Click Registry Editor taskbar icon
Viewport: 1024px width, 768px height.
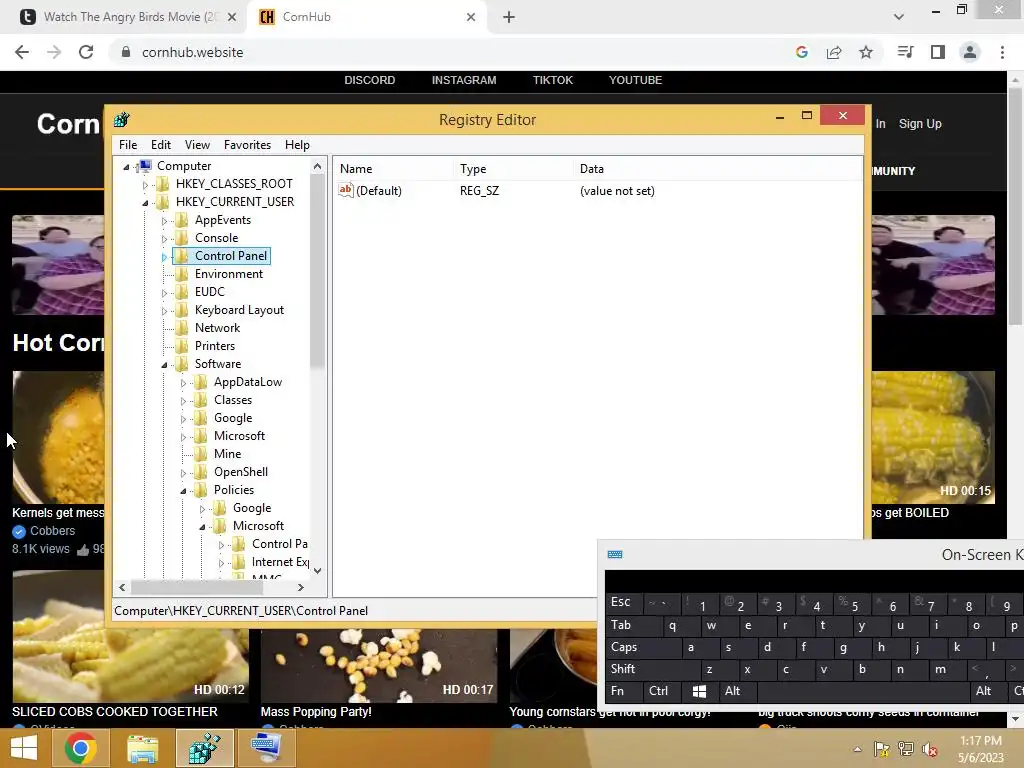(204, 748)
